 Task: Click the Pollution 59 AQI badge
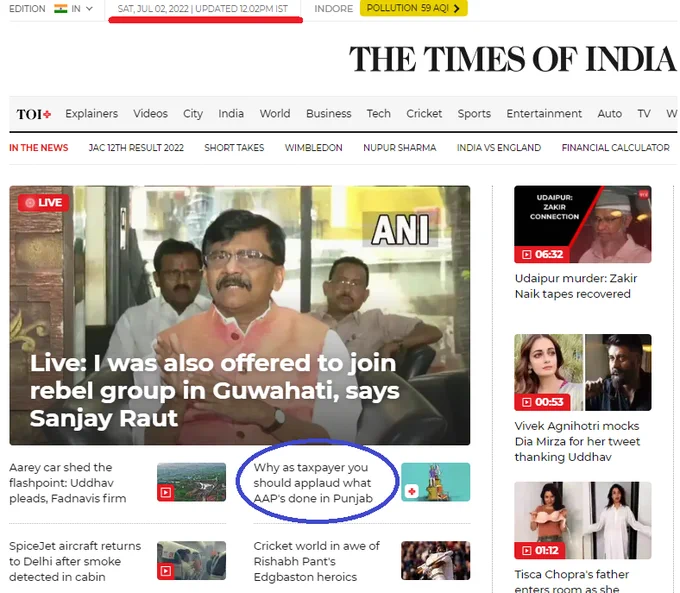click(x=413, y=8)
